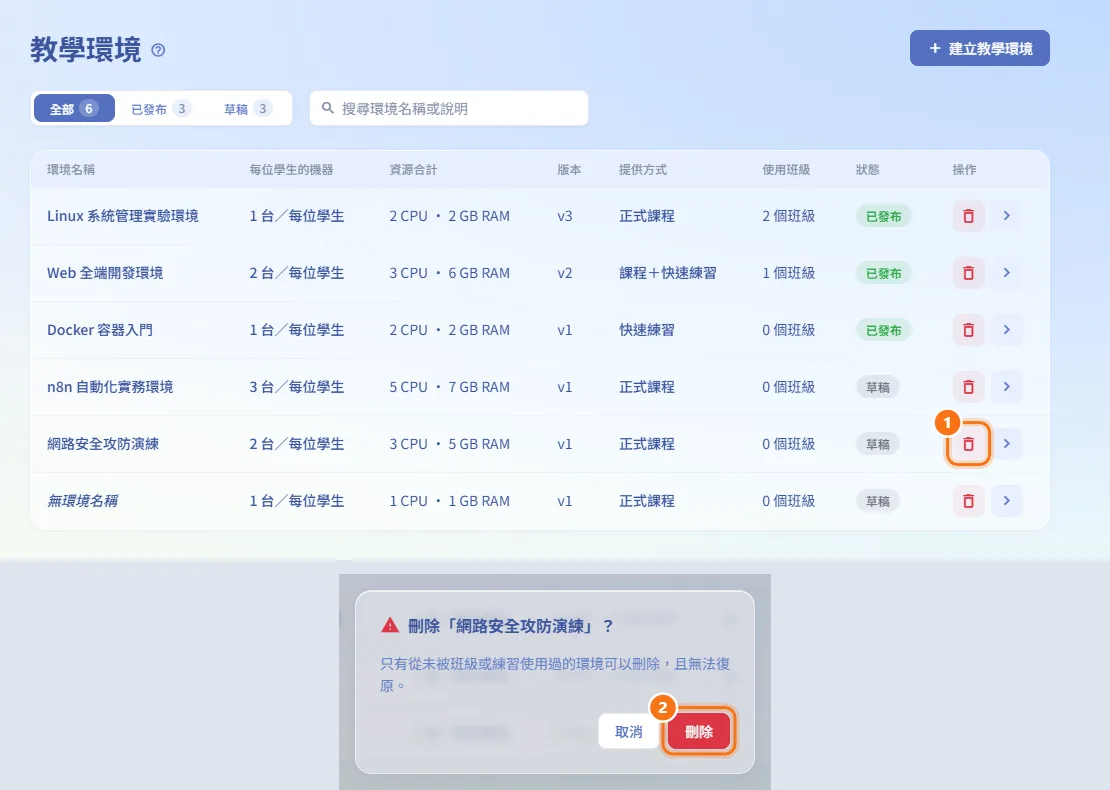Click trash icon on 無環境名稱 row
This screenshot has height=790, width=1110.
[968, 501]
